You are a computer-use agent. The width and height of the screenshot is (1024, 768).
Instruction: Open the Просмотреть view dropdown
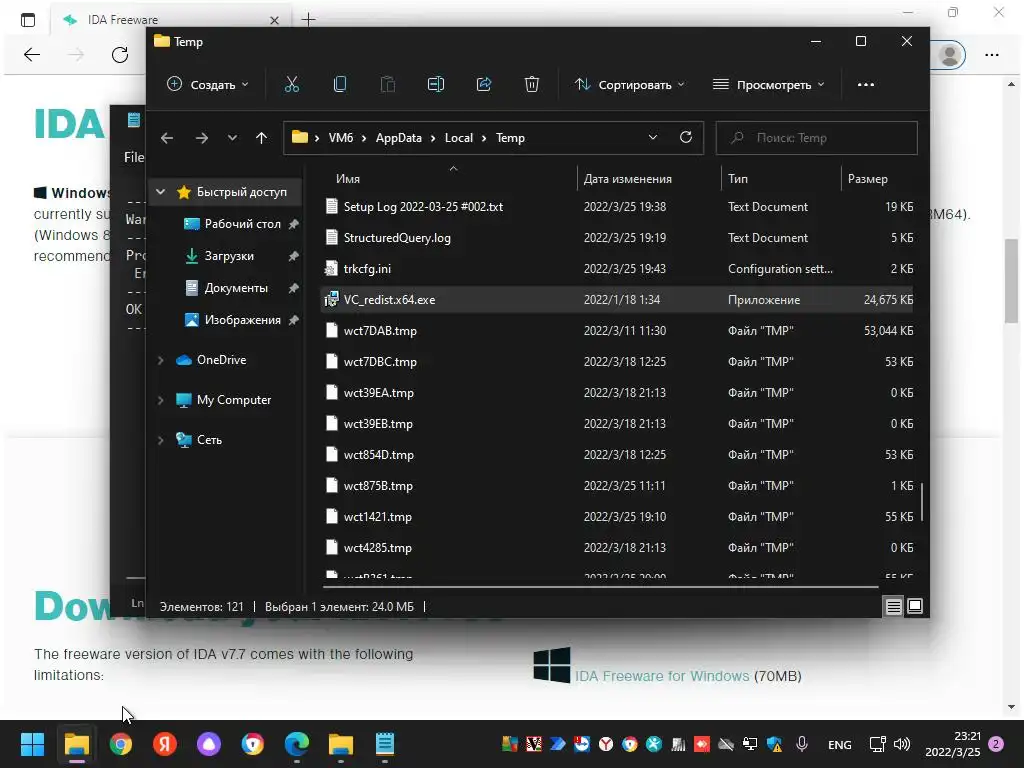(769, 84)
